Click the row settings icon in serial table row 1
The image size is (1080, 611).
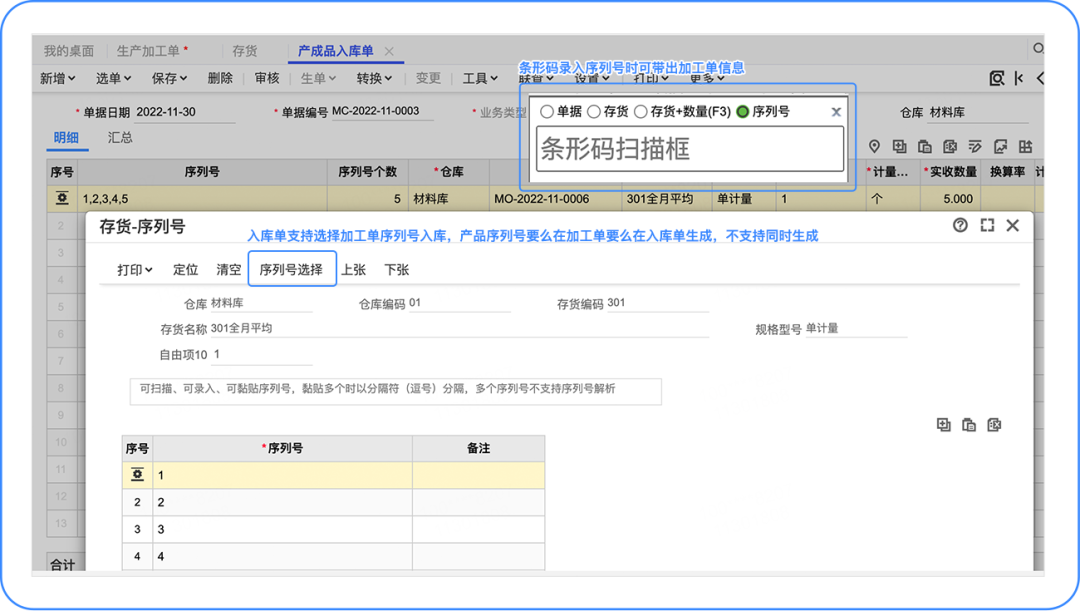138,475
